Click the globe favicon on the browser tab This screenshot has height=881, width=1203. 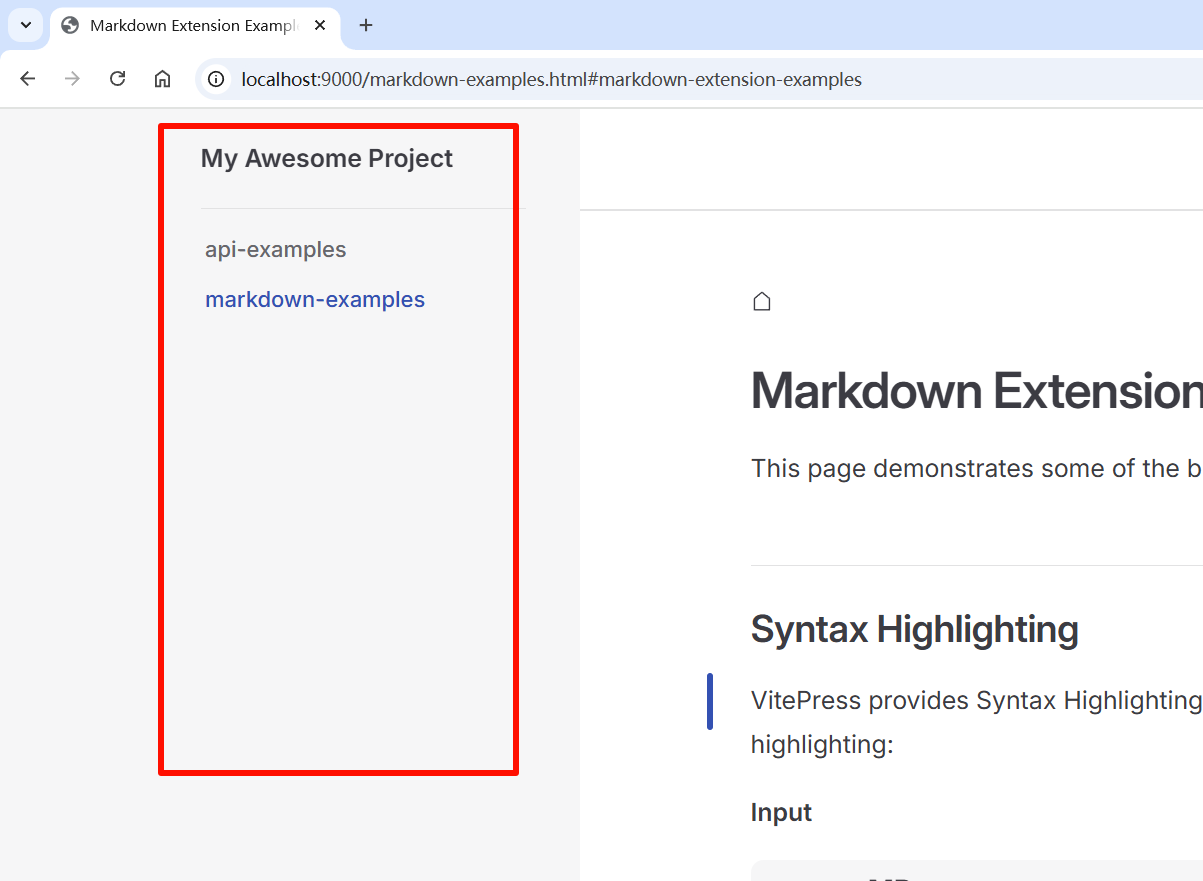tap(70, 26)
